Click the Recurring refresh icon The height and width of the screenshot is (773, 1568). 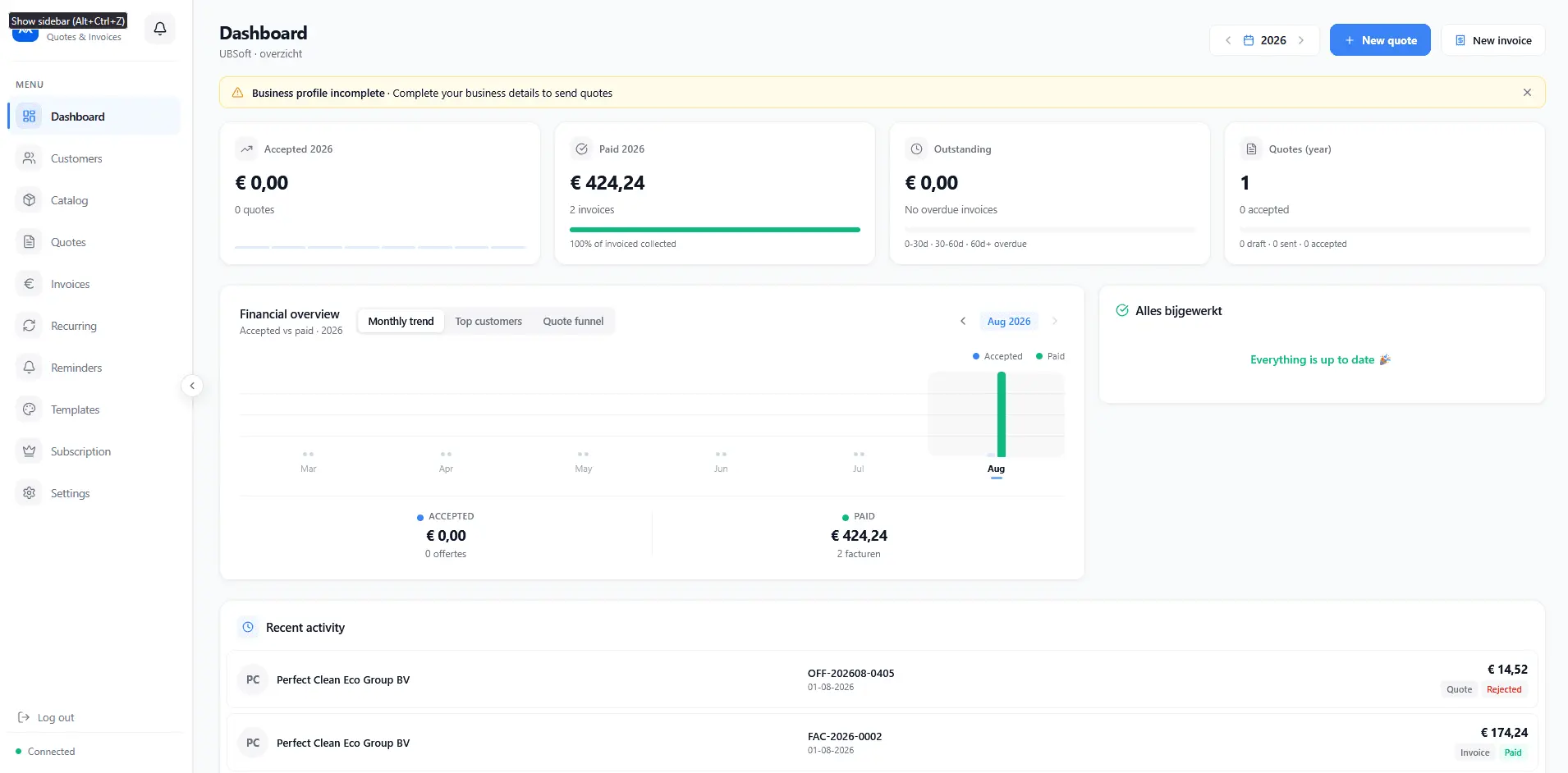tap(30, 326)
